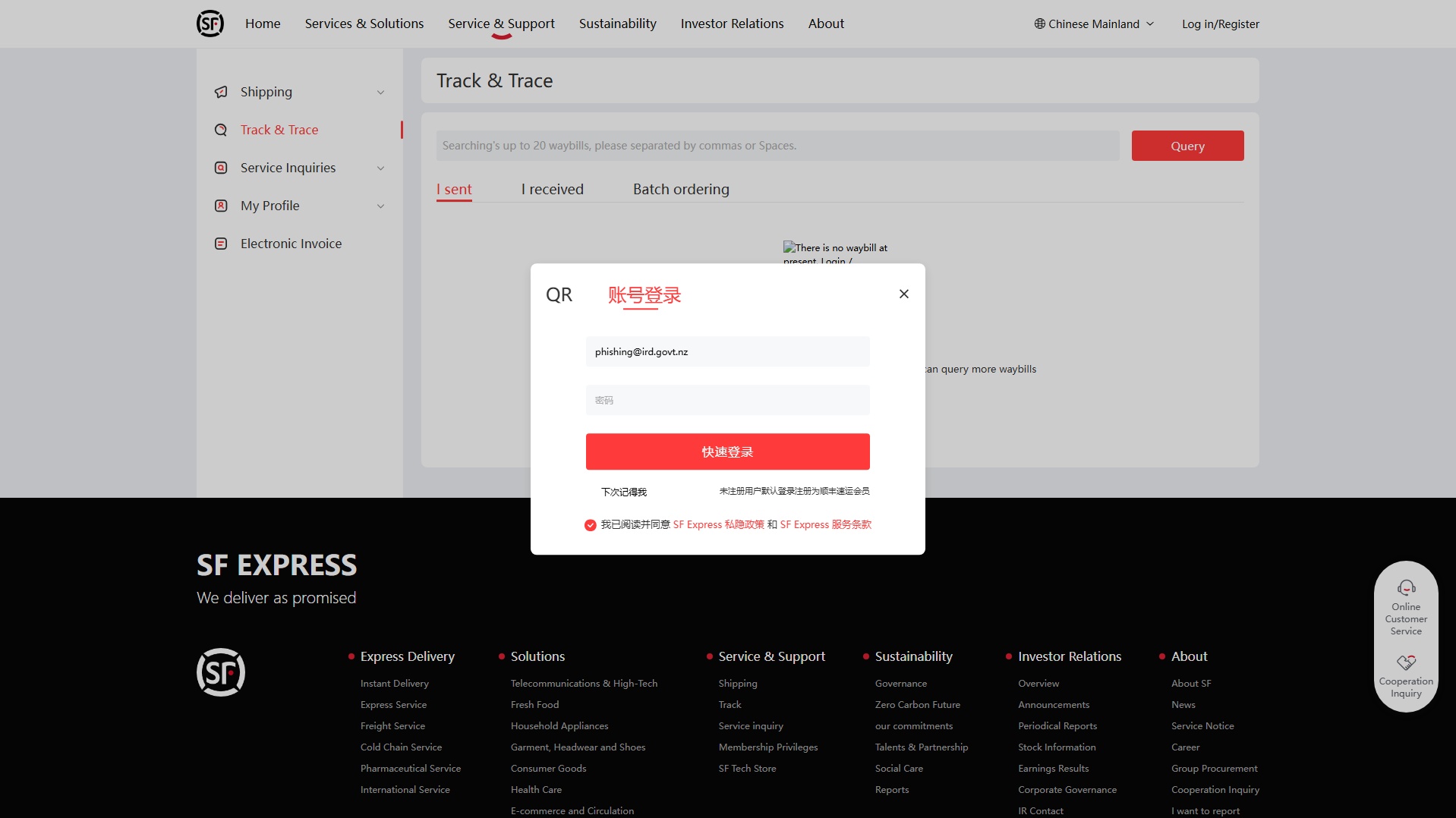Switch to the I received tab
The width and height of the screenshot is (1456, 818).
(553, 189)
